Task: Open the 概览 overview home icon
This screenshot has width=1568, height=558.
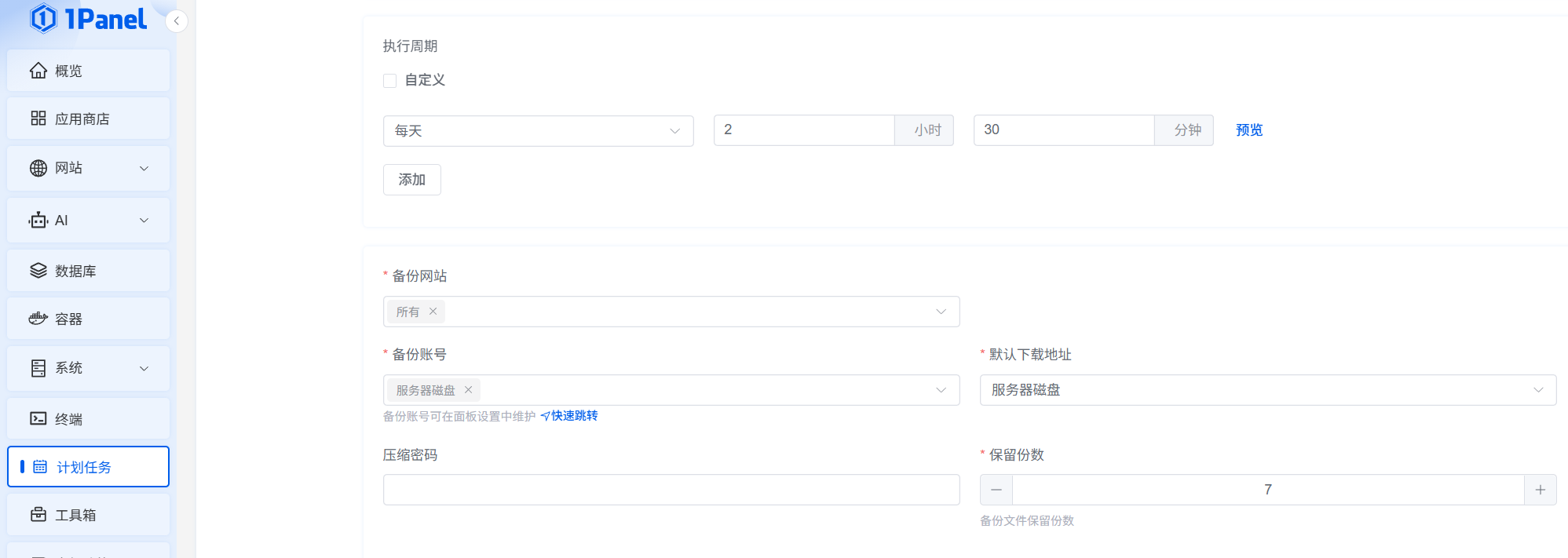Action: tap(38, 71)
